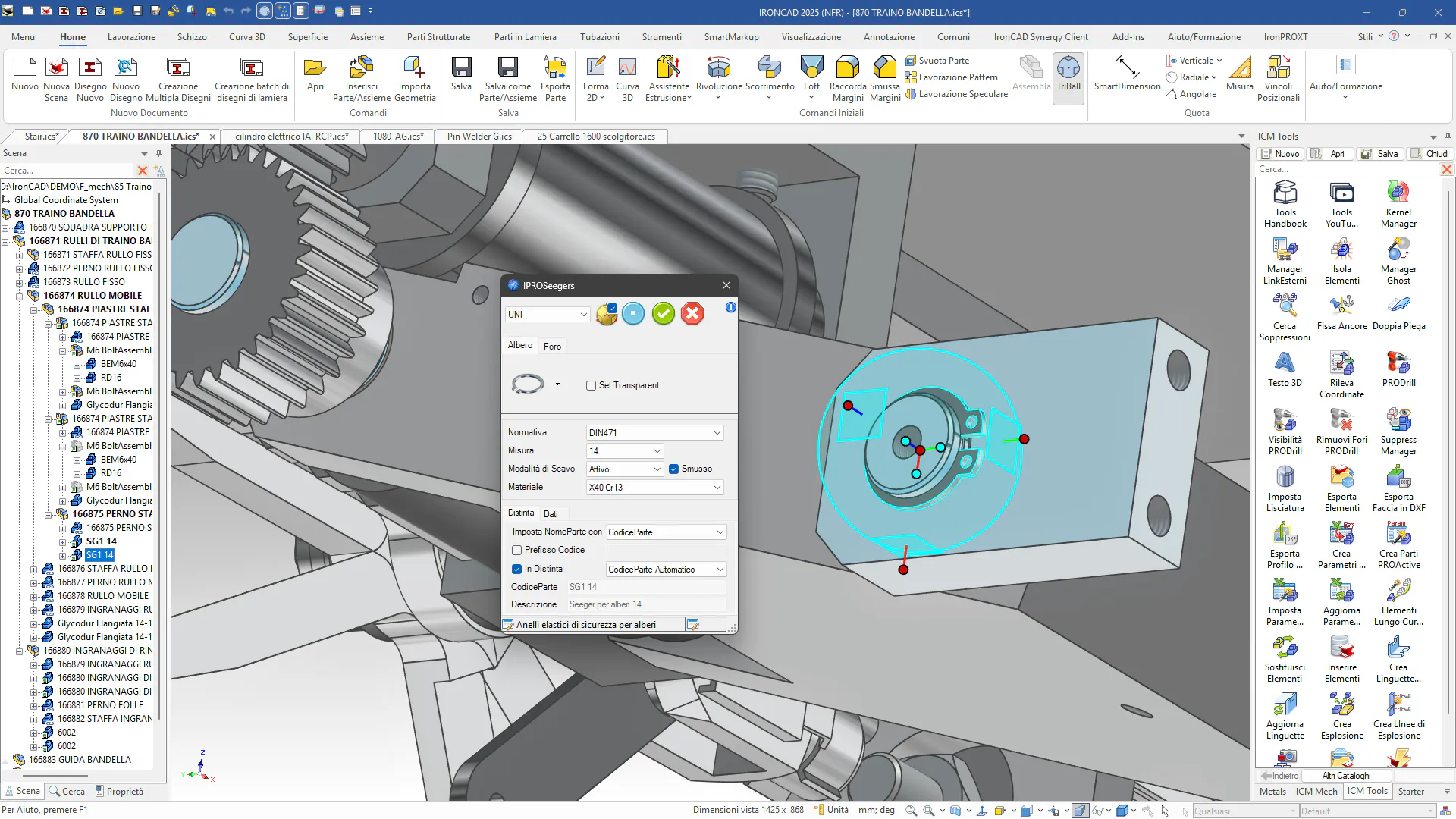Open the Parti in Lamiera ribbon tab
The height and width of the screenshot is (819, 1456).
525,36
